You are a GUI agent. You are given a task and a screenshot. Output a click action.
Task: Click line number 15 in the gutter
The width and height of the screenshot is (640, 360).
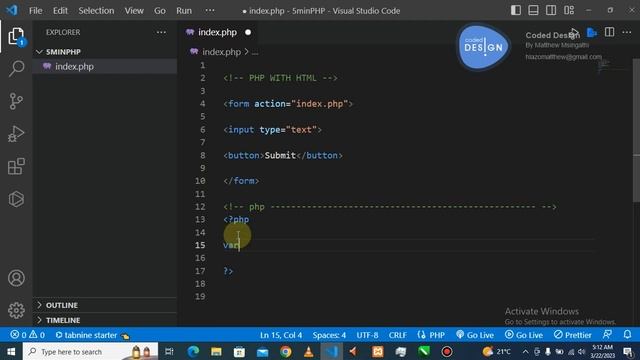point(200,245)
